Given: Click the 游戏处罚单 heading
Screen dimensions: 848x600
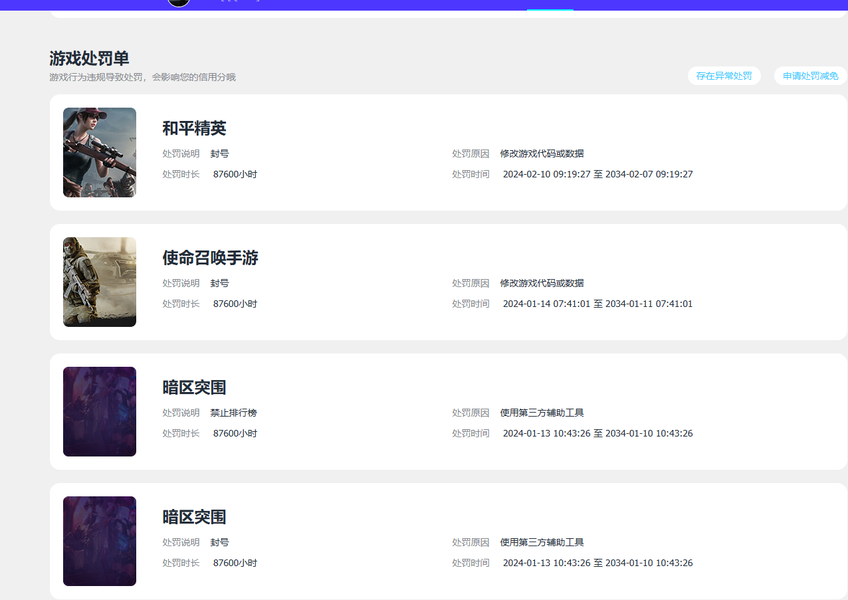Looking at the screenshot, I should [89, 58].
